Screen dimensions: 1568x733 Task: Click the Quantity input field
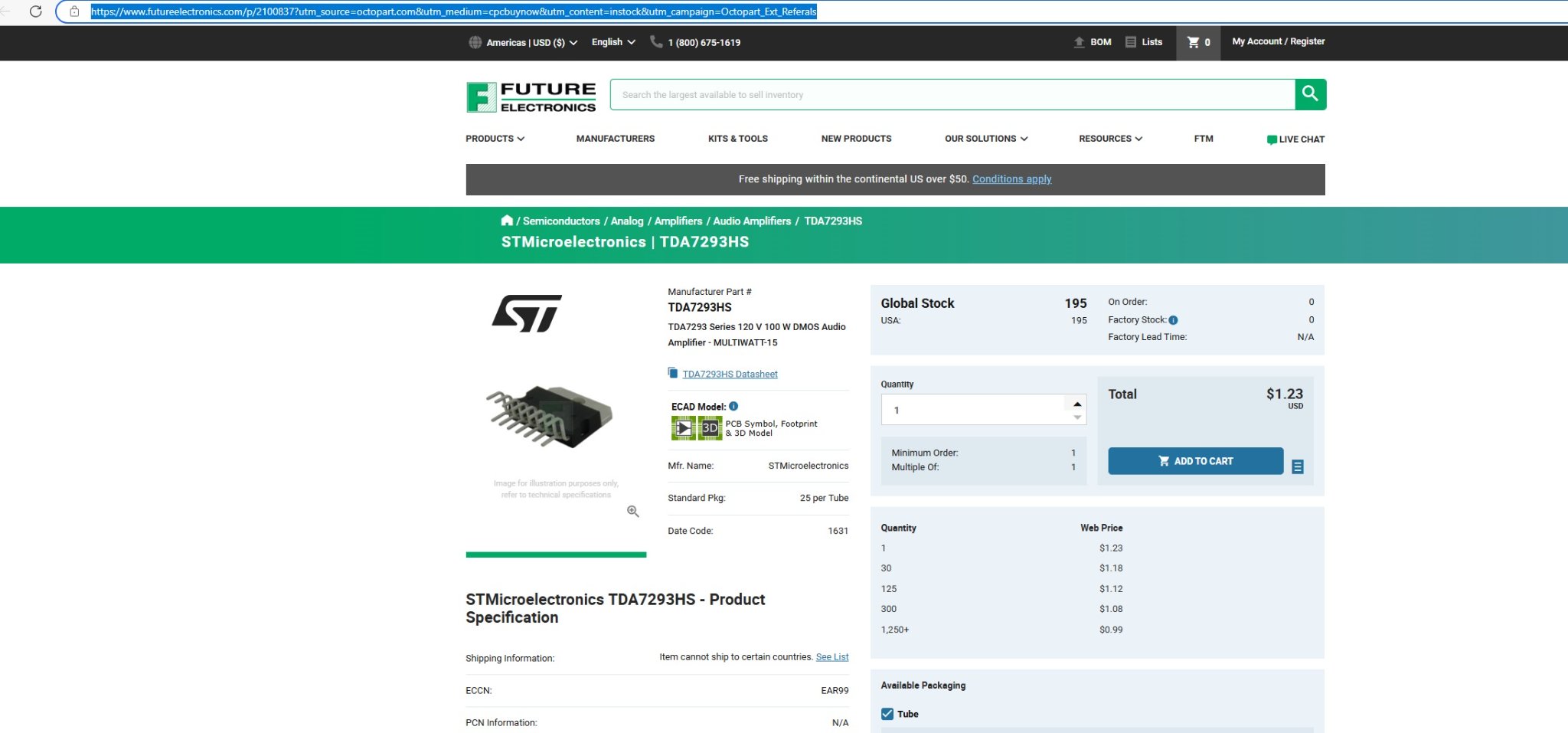[x=972, y=410]
